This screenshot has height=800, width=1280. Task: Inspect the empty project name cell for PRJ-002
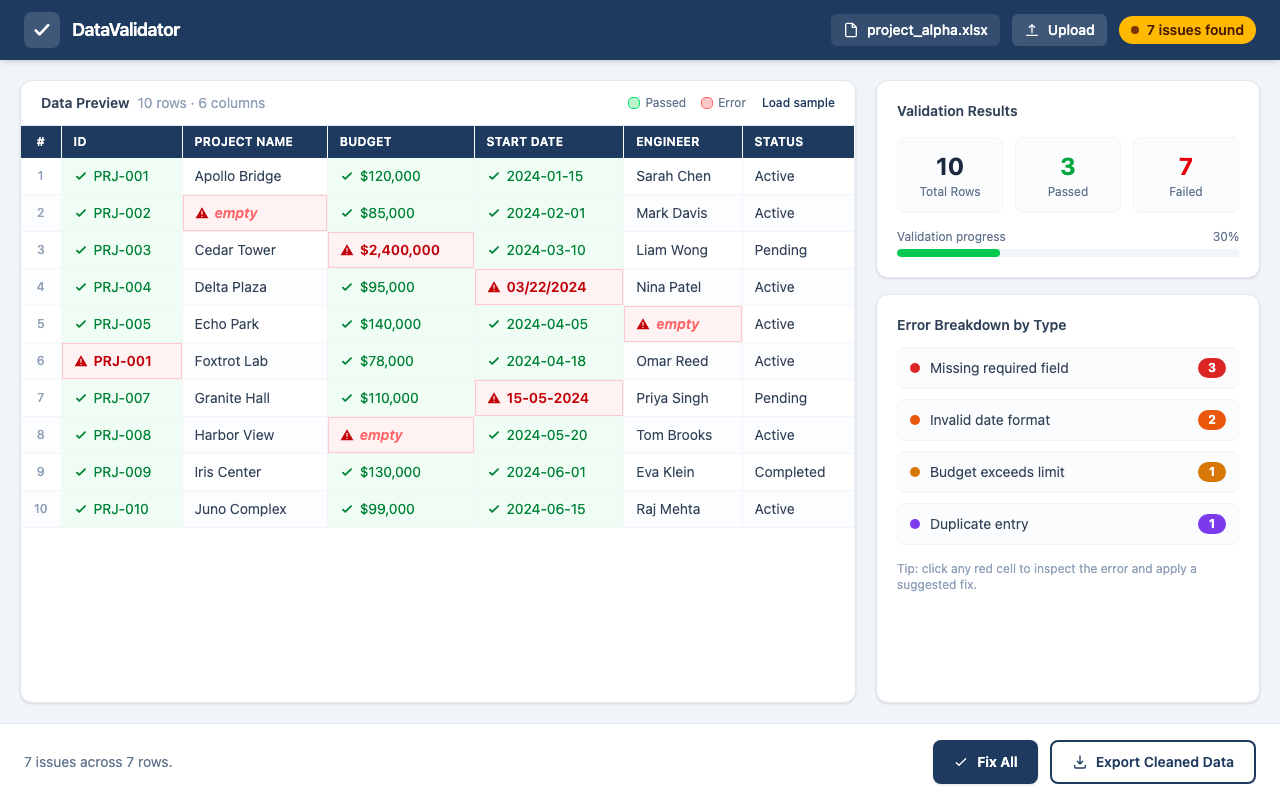point(255,213)
